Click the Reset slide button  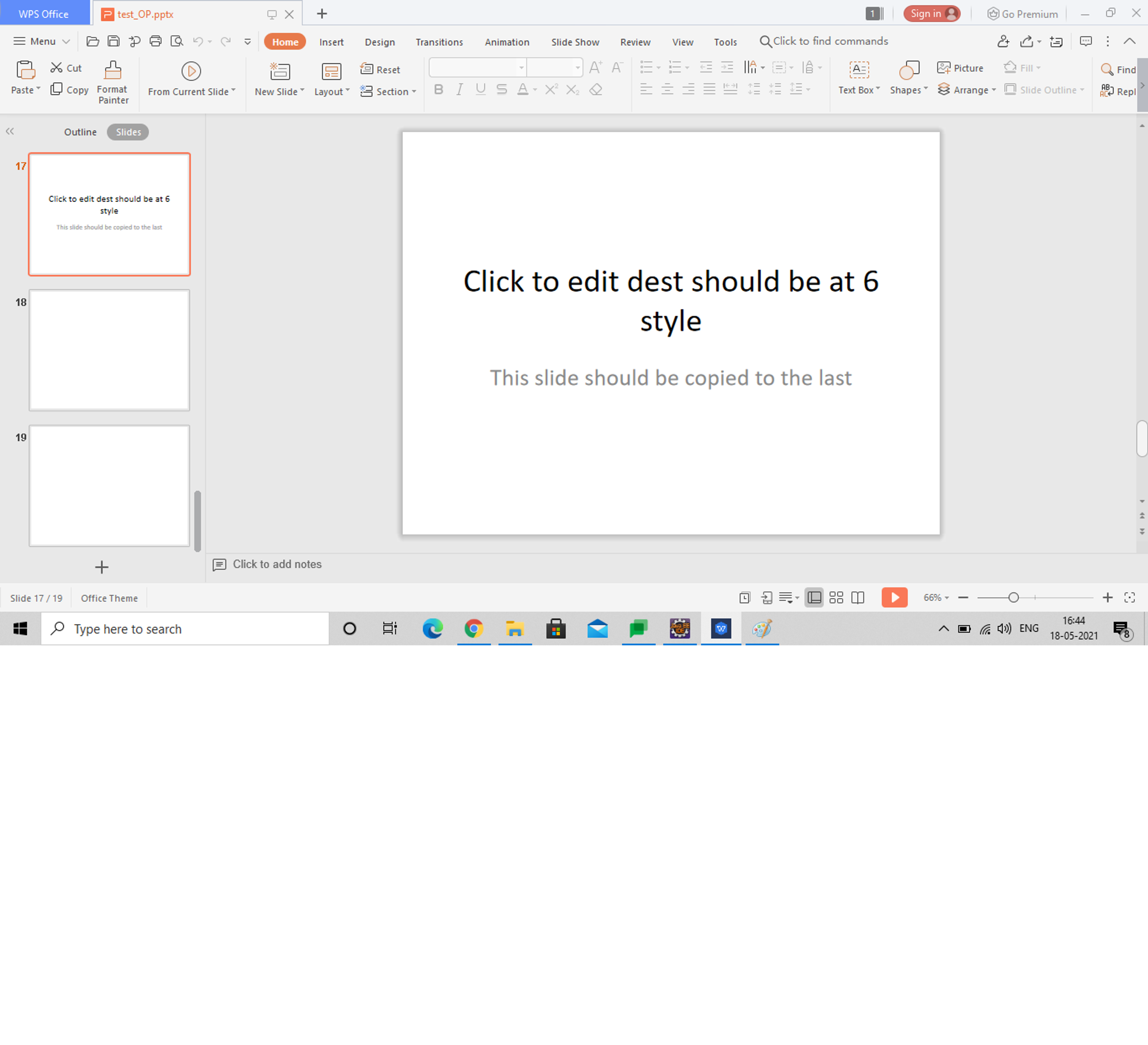(x=380, y=69)
